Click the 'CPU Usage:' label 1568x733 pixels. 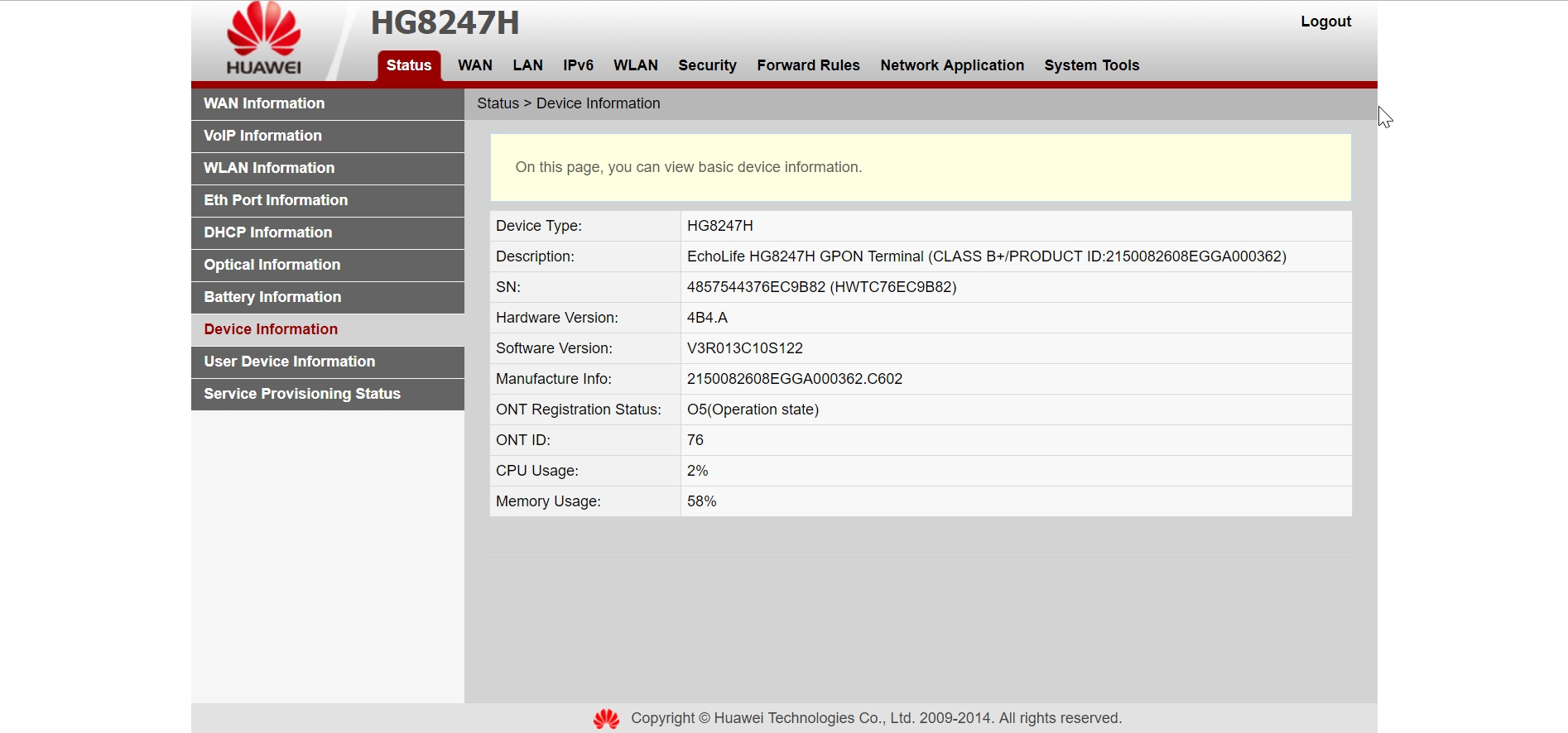pos(537,471)
